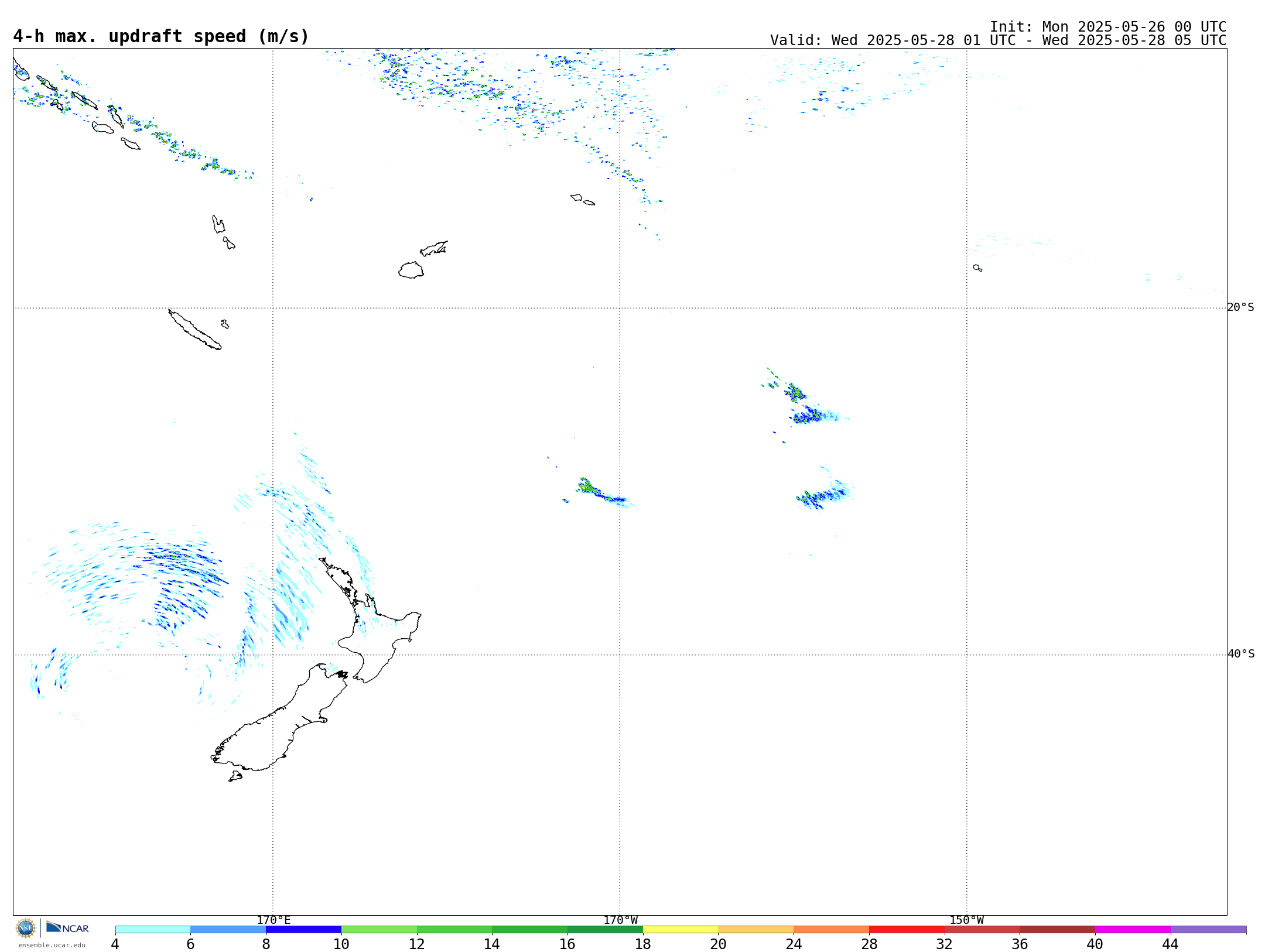This screenshot has height=952, width=1265.
Task: Click the light blue 6-8 colorbar swatch
Action: pyautogui.click(x=228, y=929)
